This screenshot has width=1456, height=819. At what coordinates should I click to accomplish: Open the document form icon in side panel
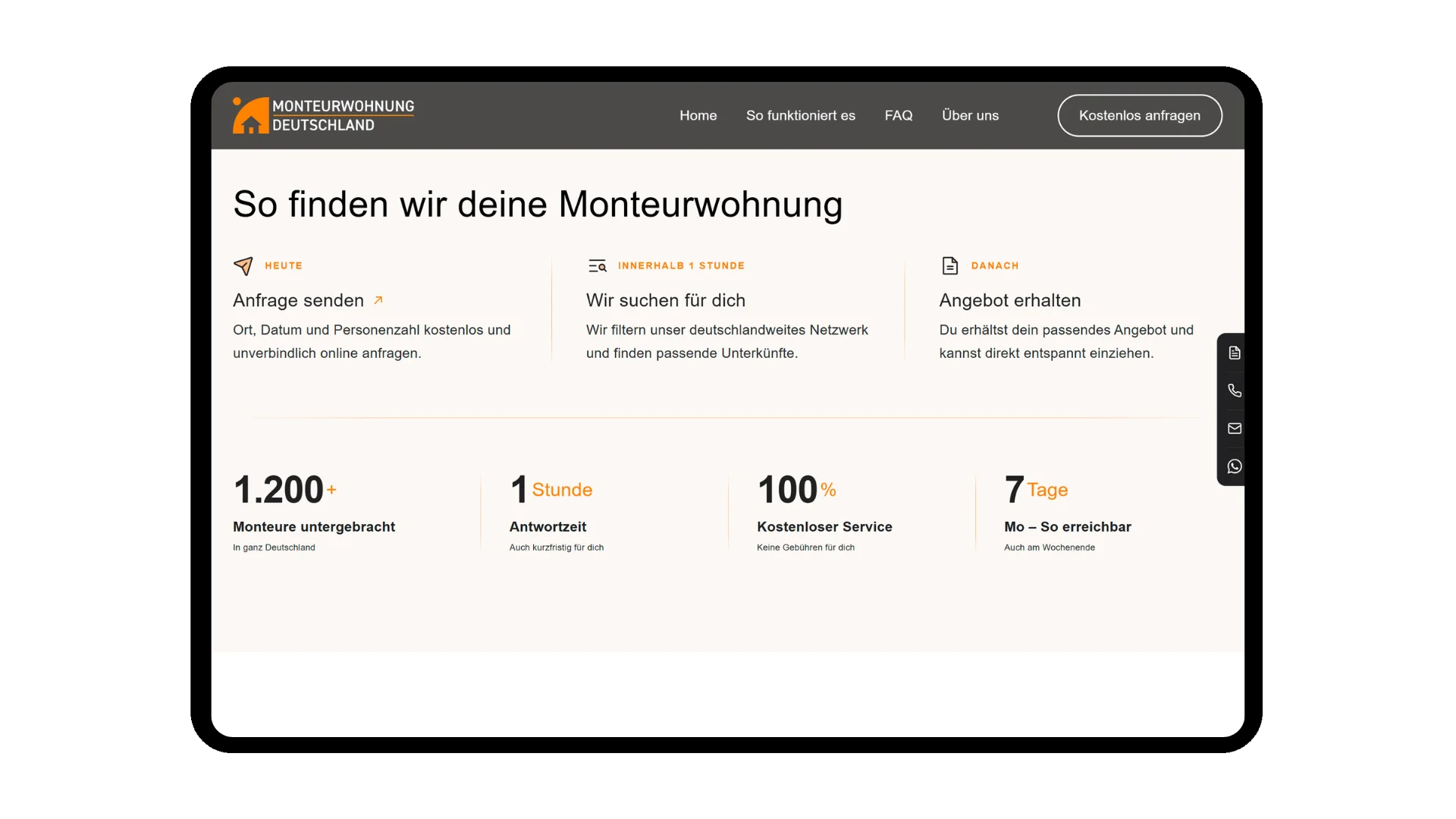coord(1235,353)
